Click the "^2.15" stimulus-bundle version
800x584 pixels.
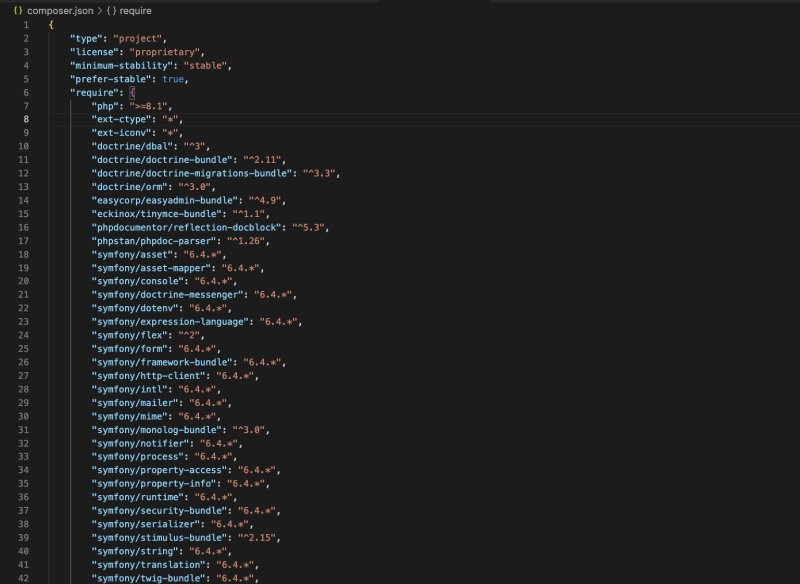257,538
